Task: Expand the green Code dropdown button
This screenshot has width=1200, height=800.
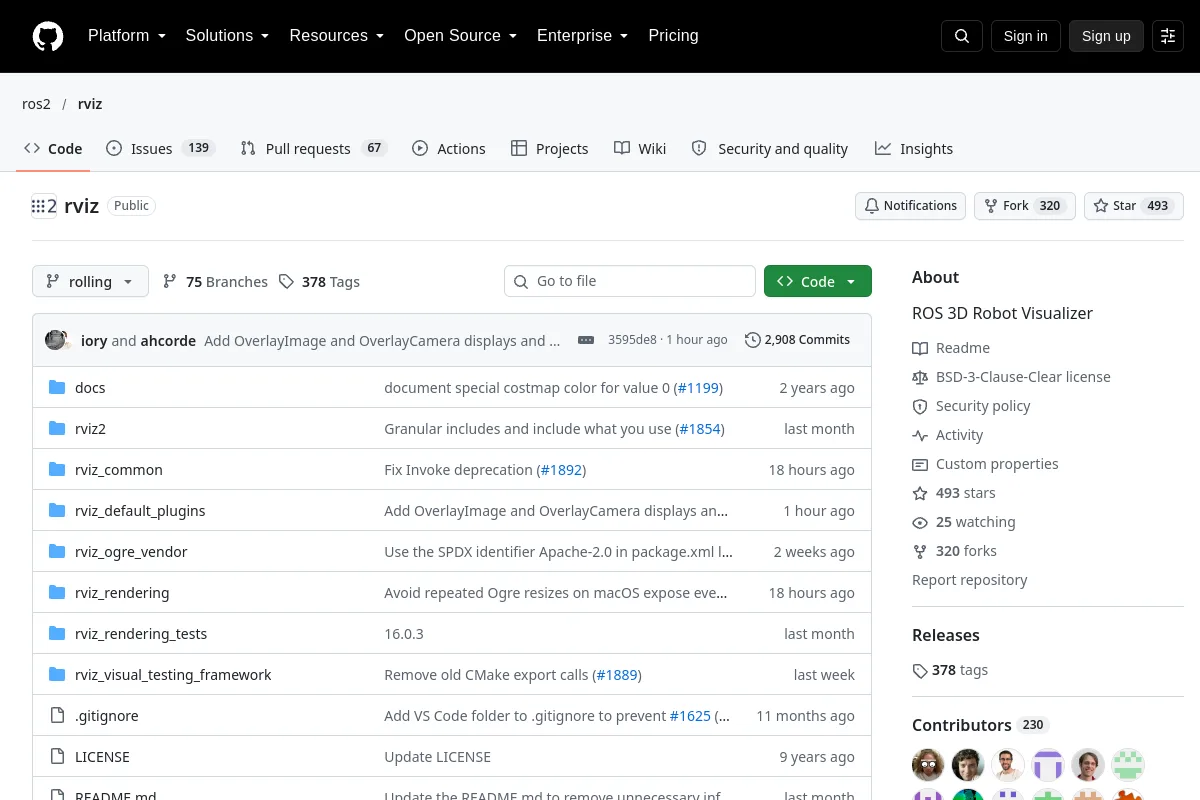Action: (x=818, y=281)
